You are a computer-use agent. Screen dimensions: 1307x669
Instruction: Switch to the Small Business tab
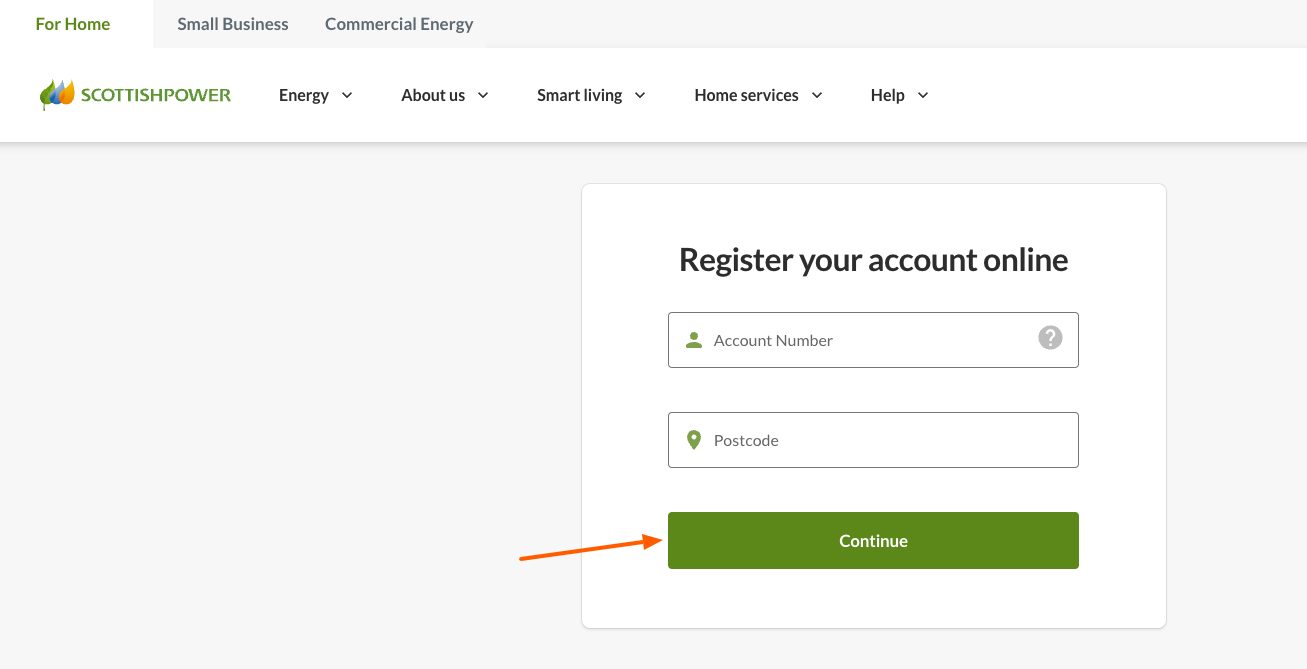point(232,23)
